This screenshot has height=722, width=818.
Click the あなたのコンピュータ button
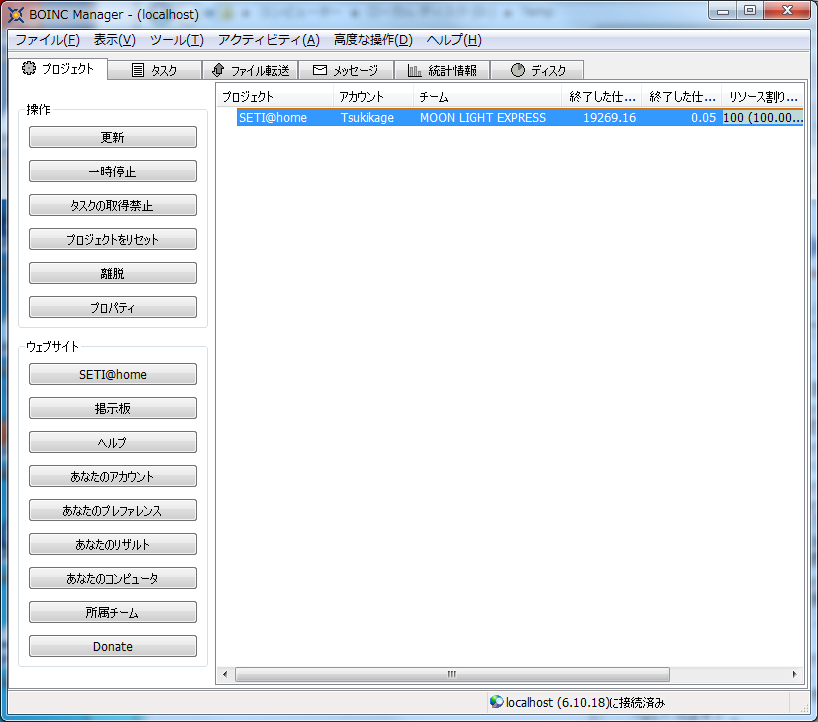(113, 577)
